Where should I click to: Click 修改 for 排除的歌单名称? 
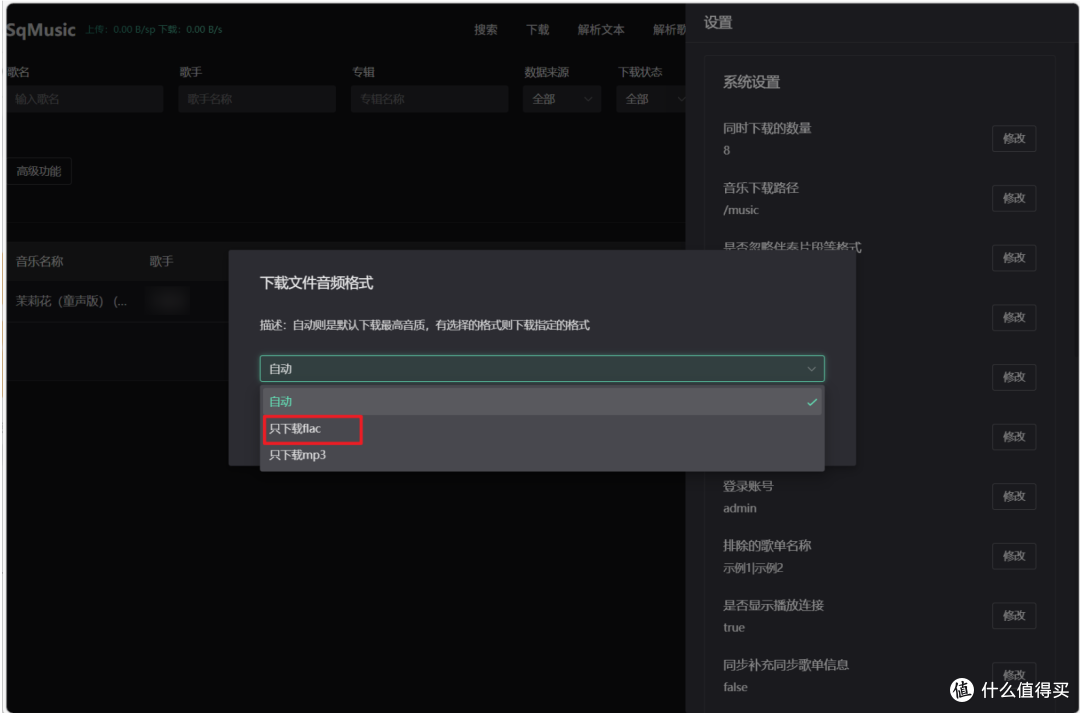[x=1014, y=556]
